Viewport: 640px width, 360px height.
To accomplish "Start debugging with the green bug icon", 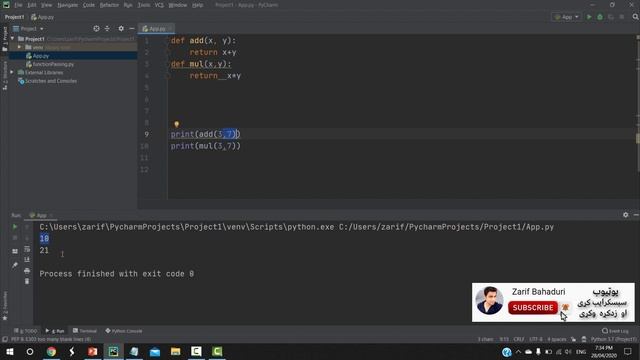I will (x=600, y=17).
